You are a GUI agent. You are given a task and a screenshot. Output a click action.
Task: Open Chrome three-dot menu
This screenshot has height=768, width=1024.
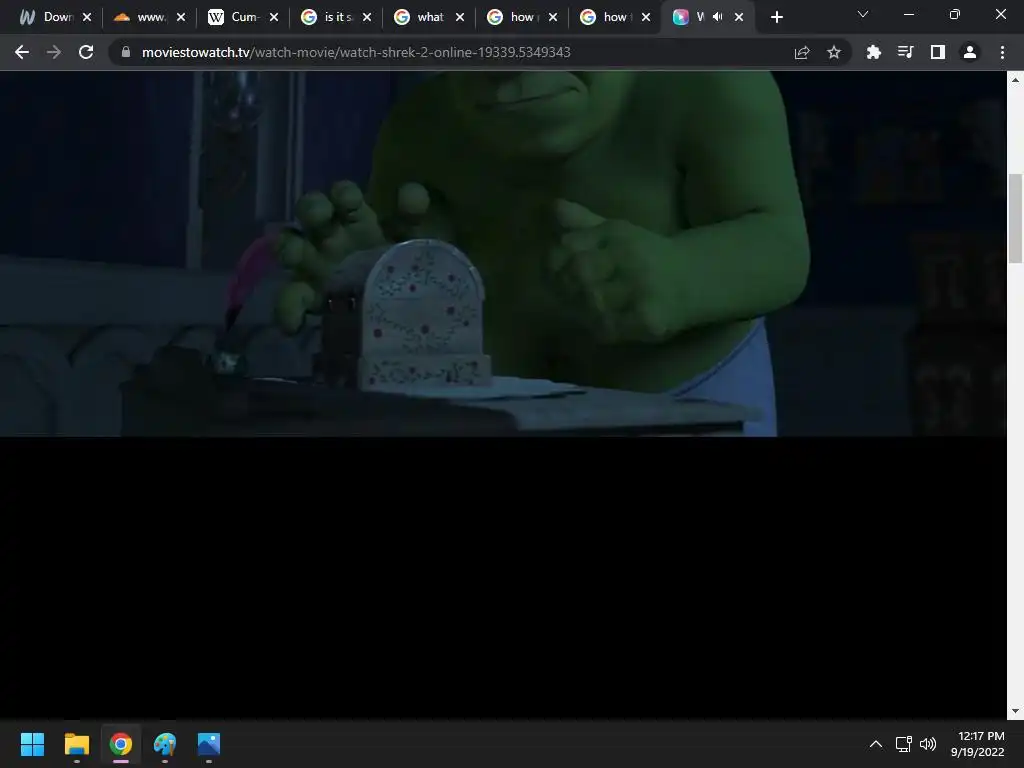tap(1002, 52)
